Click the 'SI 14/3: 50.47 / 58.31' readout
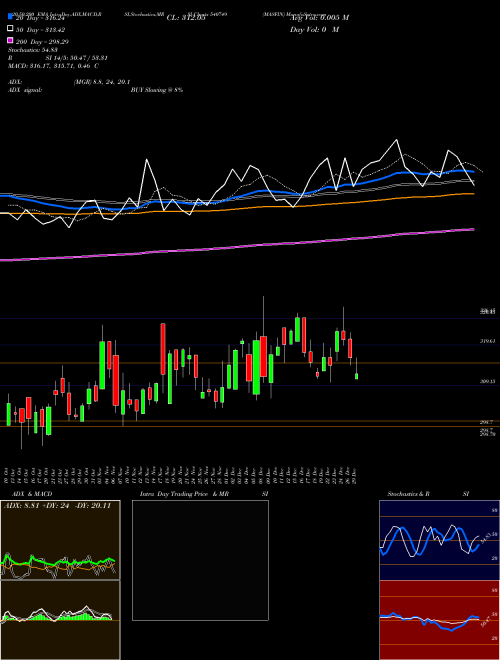 coord(77,58)
